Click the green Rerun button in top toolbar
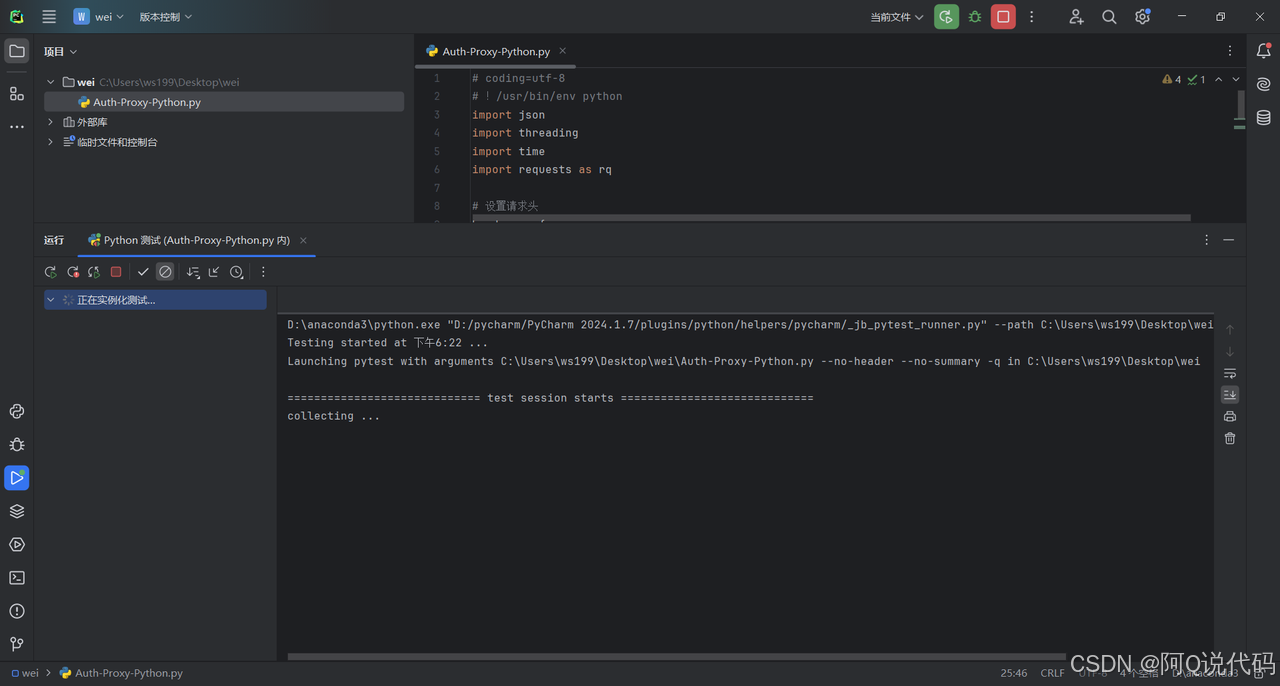This screenshot has width=1280, height=686. 946,17
